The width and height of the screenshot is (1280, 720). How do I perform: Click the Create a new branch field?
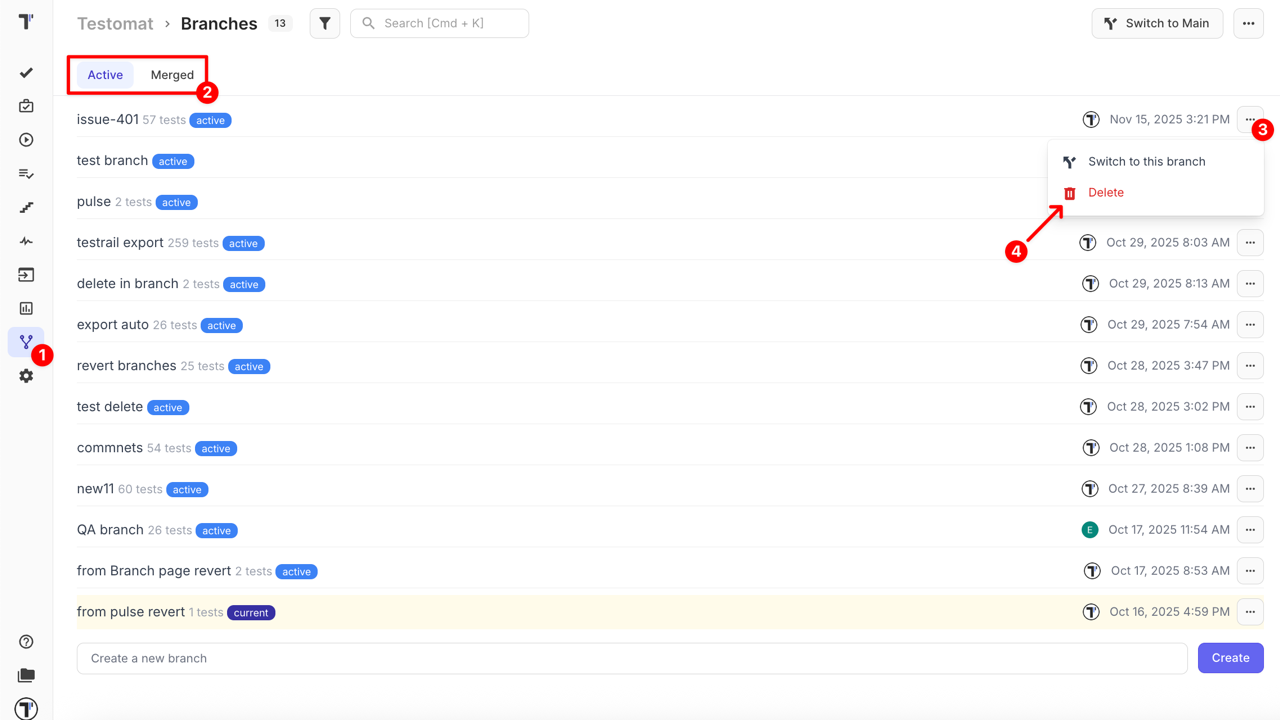click(x=631, y=658)
